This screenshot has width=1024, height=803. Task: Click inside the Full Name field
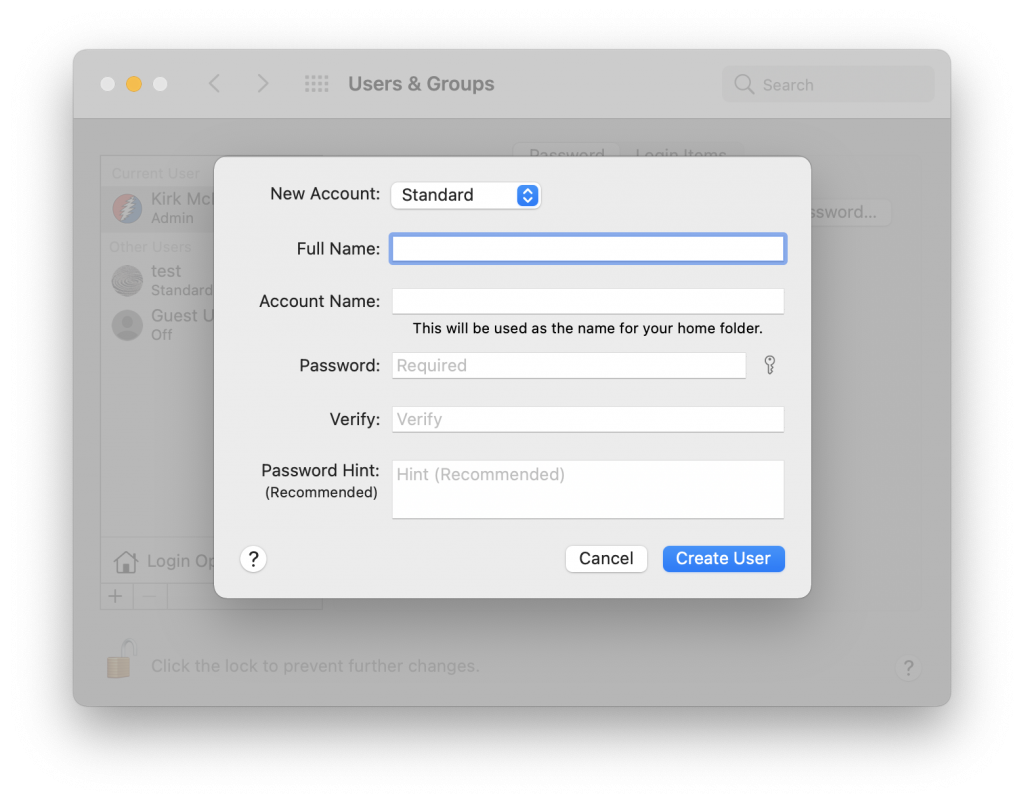point(587,248)
